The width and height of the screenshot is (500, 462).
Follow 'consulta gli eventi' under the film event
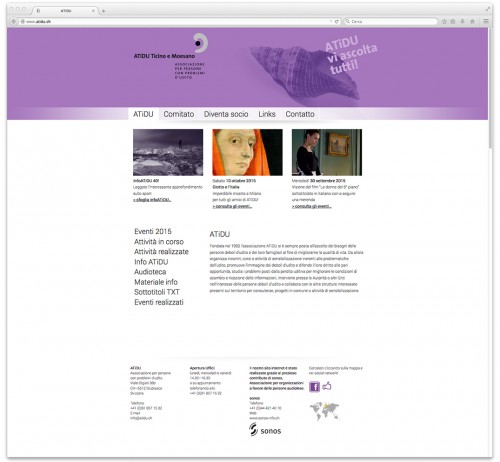pyautogui.click(x=312, y=206)
